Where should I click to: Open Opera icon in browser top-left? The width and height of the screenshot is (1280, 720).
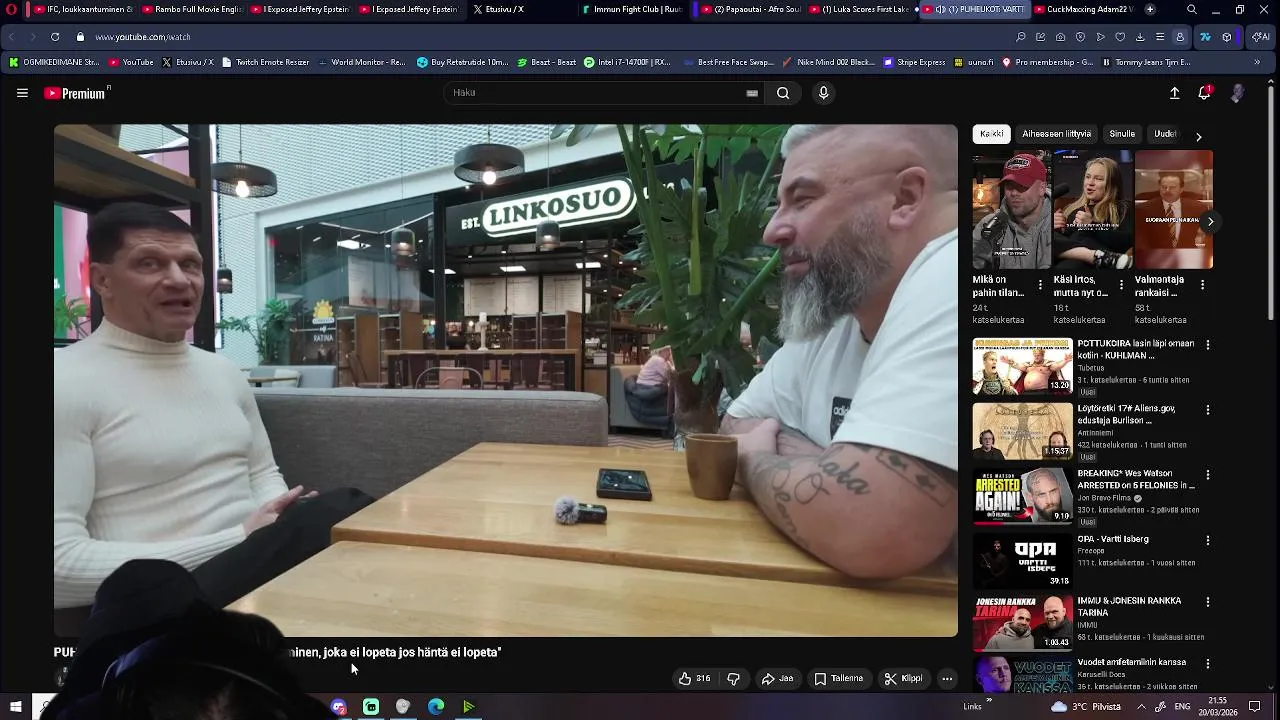[x=11, y=9]
